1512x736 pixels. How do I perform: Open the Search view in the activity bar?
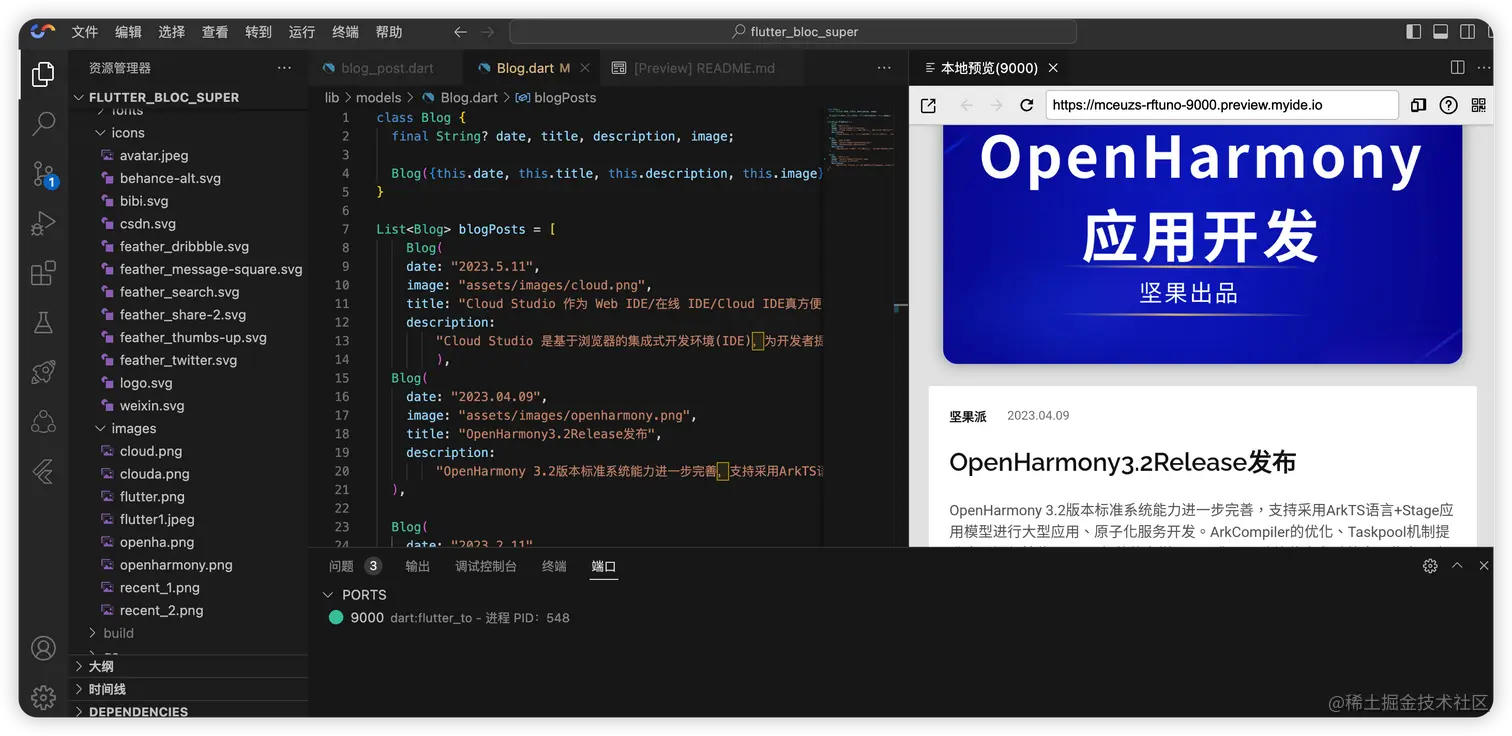click(x=43, y=124)
